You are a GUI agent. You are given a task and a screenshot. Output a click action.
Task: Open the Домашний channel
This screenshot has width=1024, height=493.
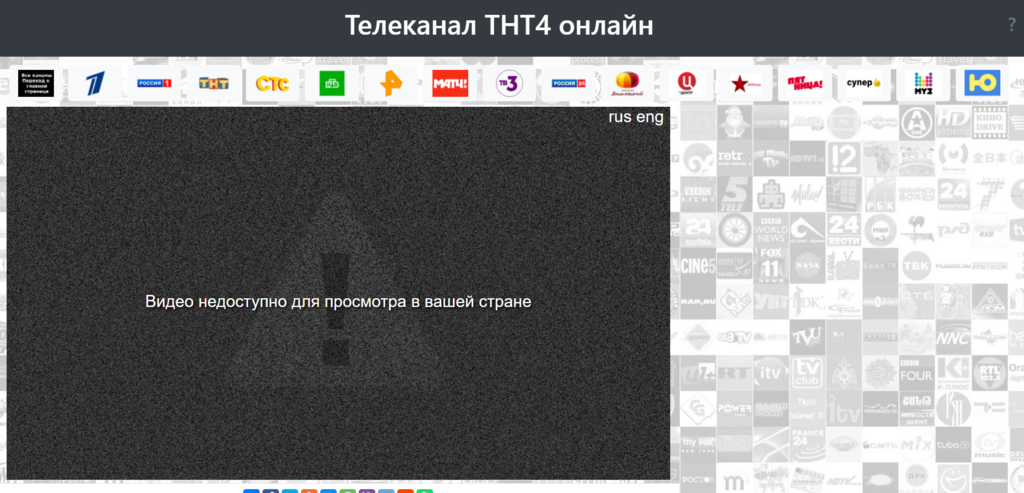tap(628, 84)
